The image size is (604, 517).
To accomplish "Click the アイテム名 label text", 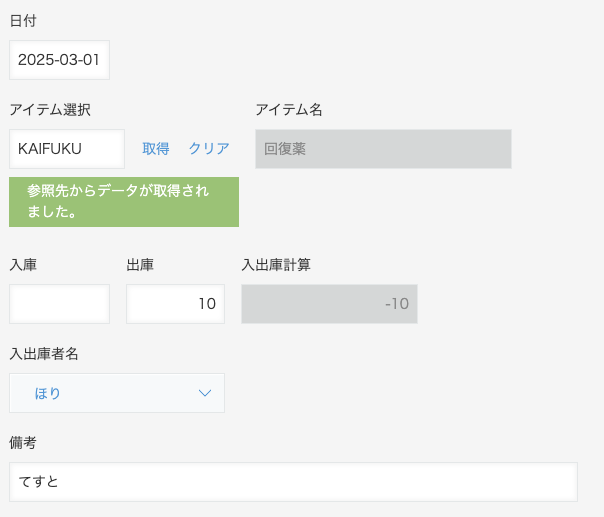I will pos(289,110).
